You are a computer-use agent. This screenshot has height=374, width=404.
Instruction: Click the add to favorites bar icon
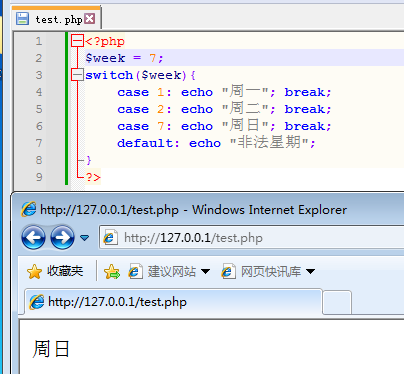tap(112, 272)
